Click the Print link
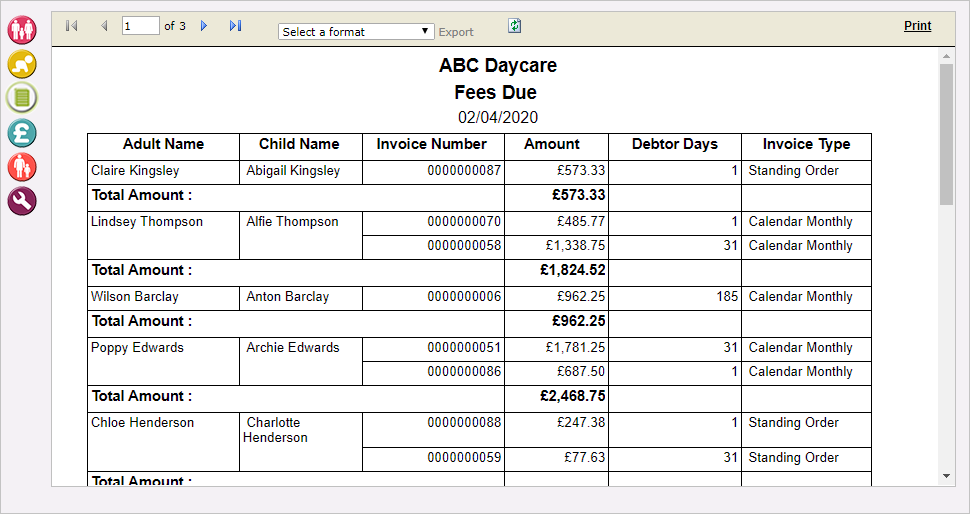 coord(917,25)
